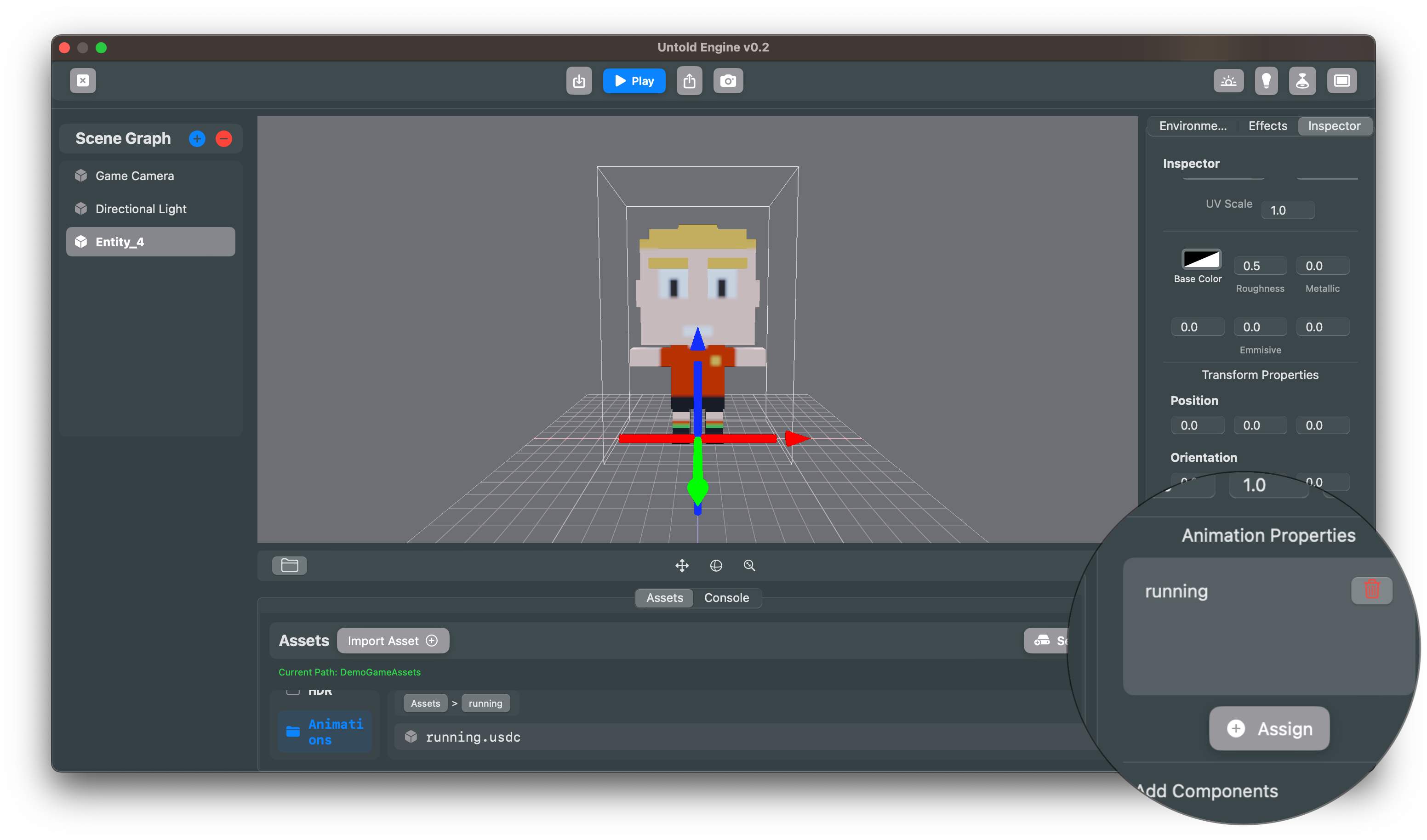Select the move gizmo icon below the viewport
Screen dimensions: 1427x840
[x=682, y=565]
